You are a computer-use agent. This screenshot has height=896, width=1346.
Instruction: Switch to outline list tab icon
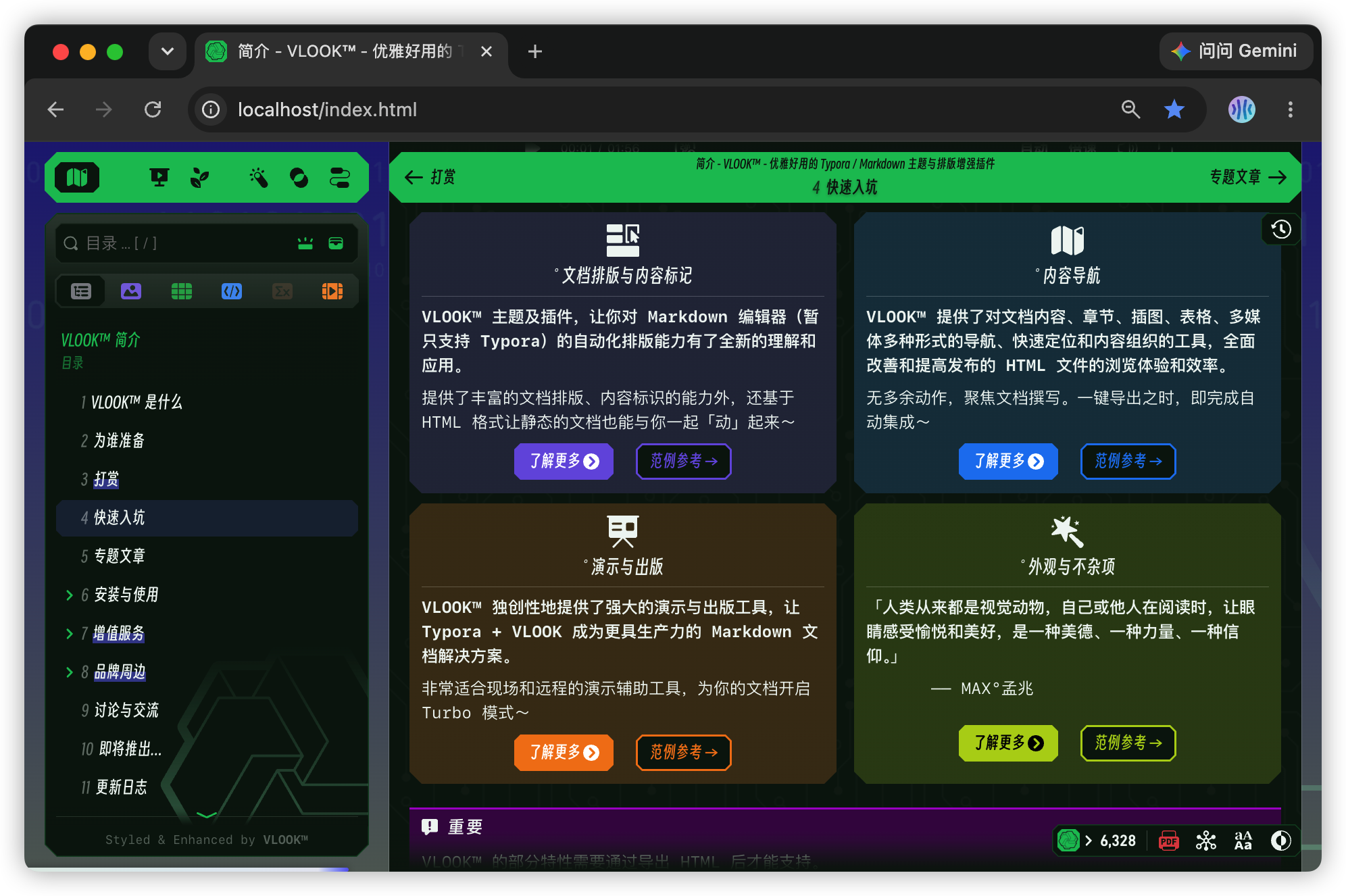pos(81,291)
